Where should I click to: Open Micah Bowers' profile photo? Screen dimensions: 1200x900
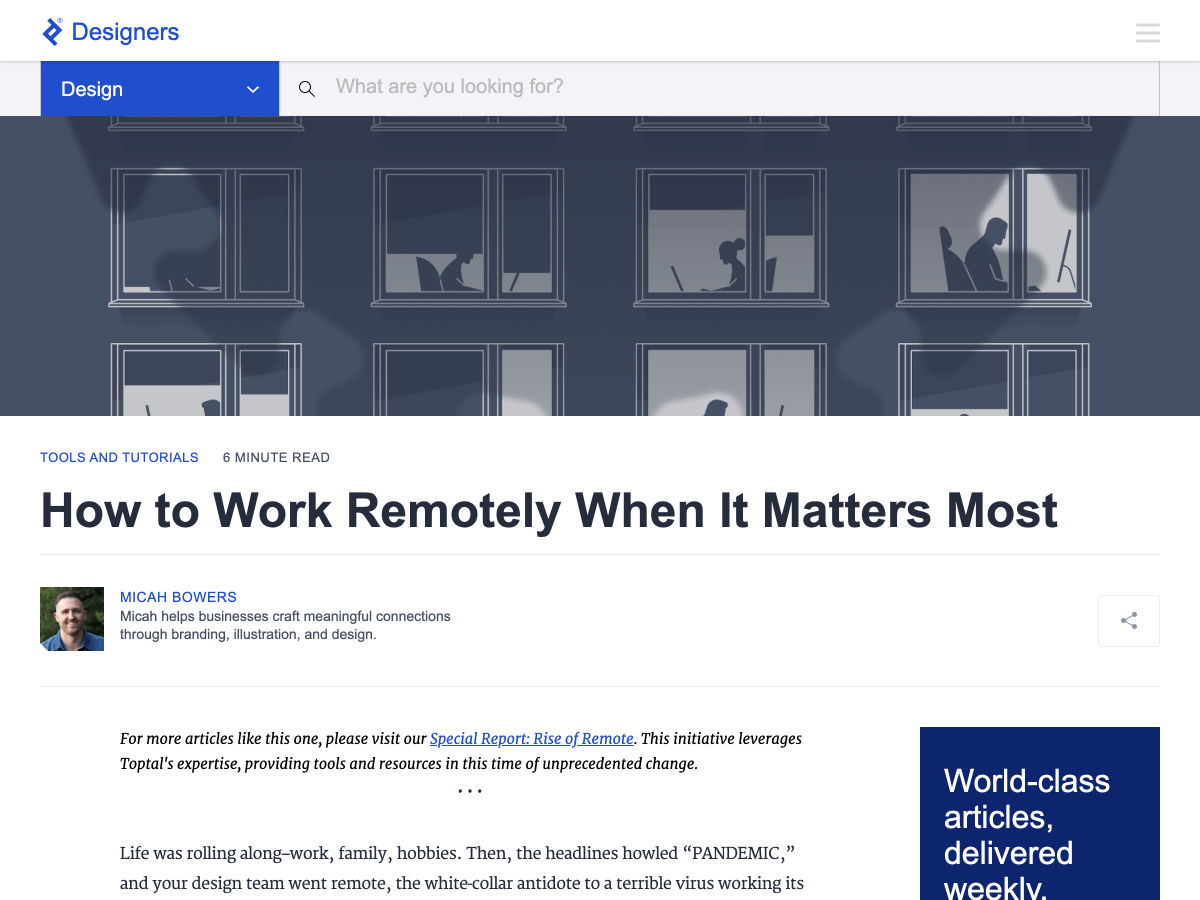click(x=72, y=619)
